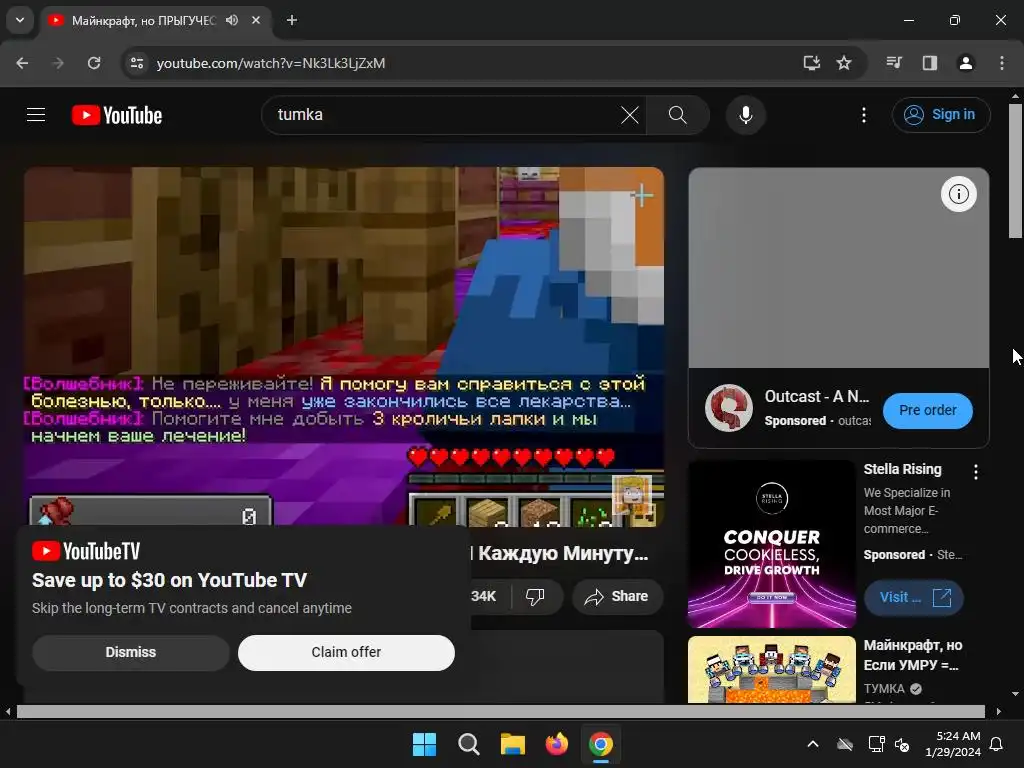Open File Explorer from taskbar
The width and height of the screenshot is (1024, 768).
click(513, 744)
